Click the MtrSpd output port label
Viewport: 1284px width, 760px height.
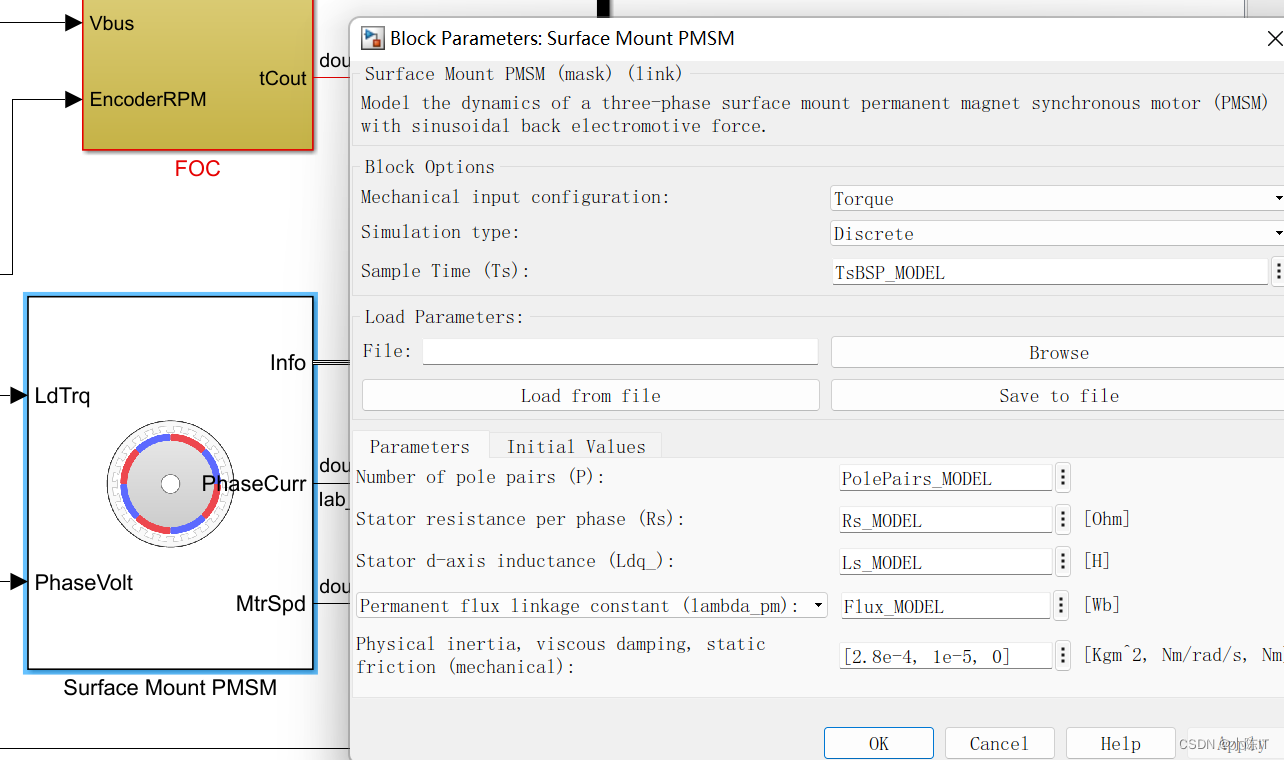click(271, 604)
